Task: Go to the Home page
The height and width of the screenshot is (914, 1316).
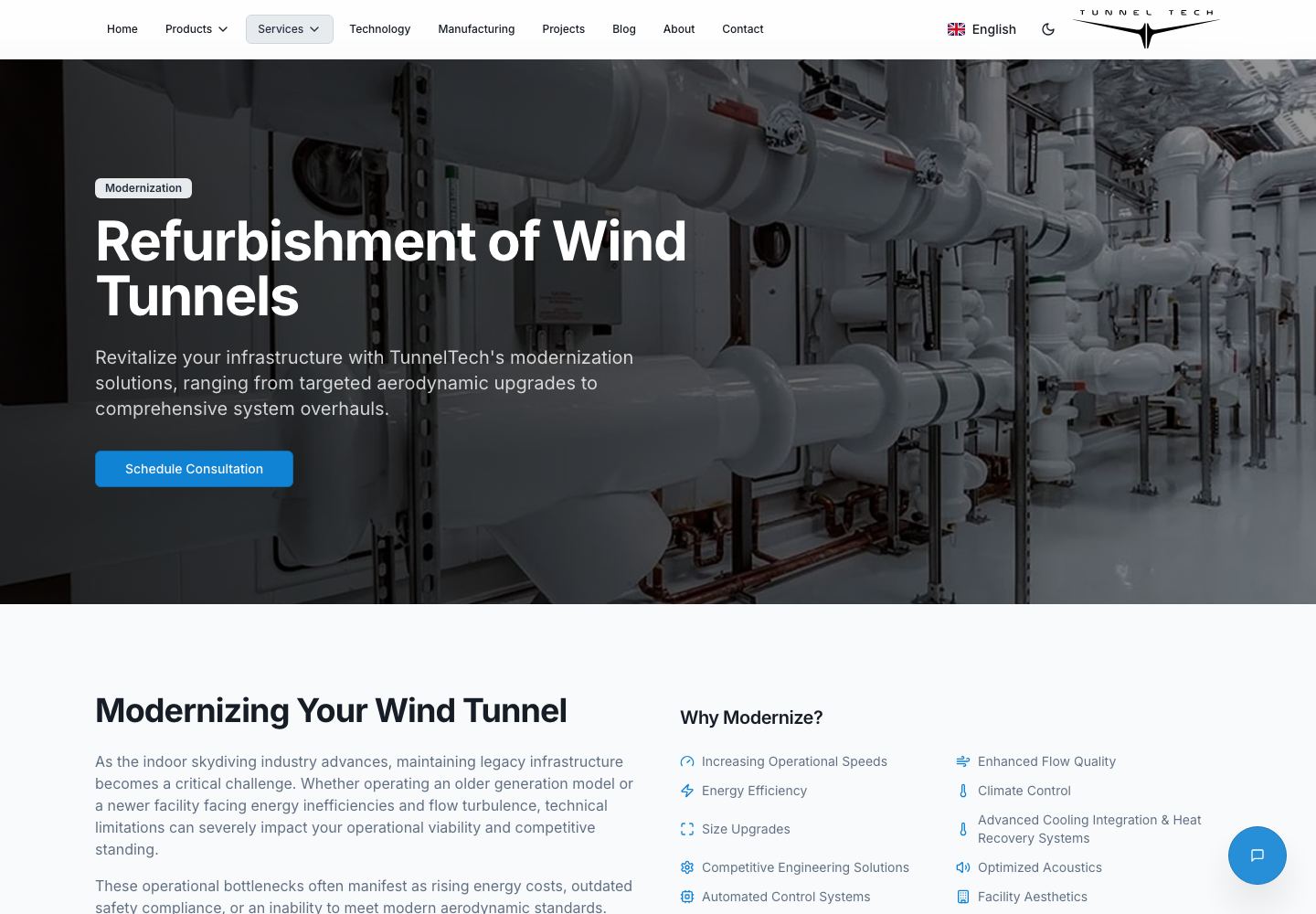Action: coord(122,29)
